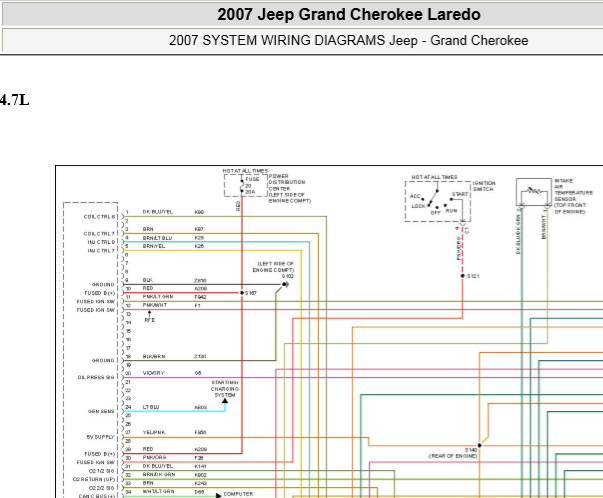Click the 'F1' circuit code at pin 12
603x498 pixels.
click(197, 305)
